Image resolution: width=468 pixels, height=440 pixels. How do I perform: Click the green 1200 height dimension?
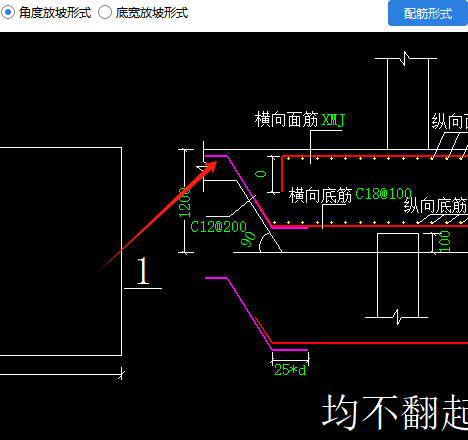185,202
